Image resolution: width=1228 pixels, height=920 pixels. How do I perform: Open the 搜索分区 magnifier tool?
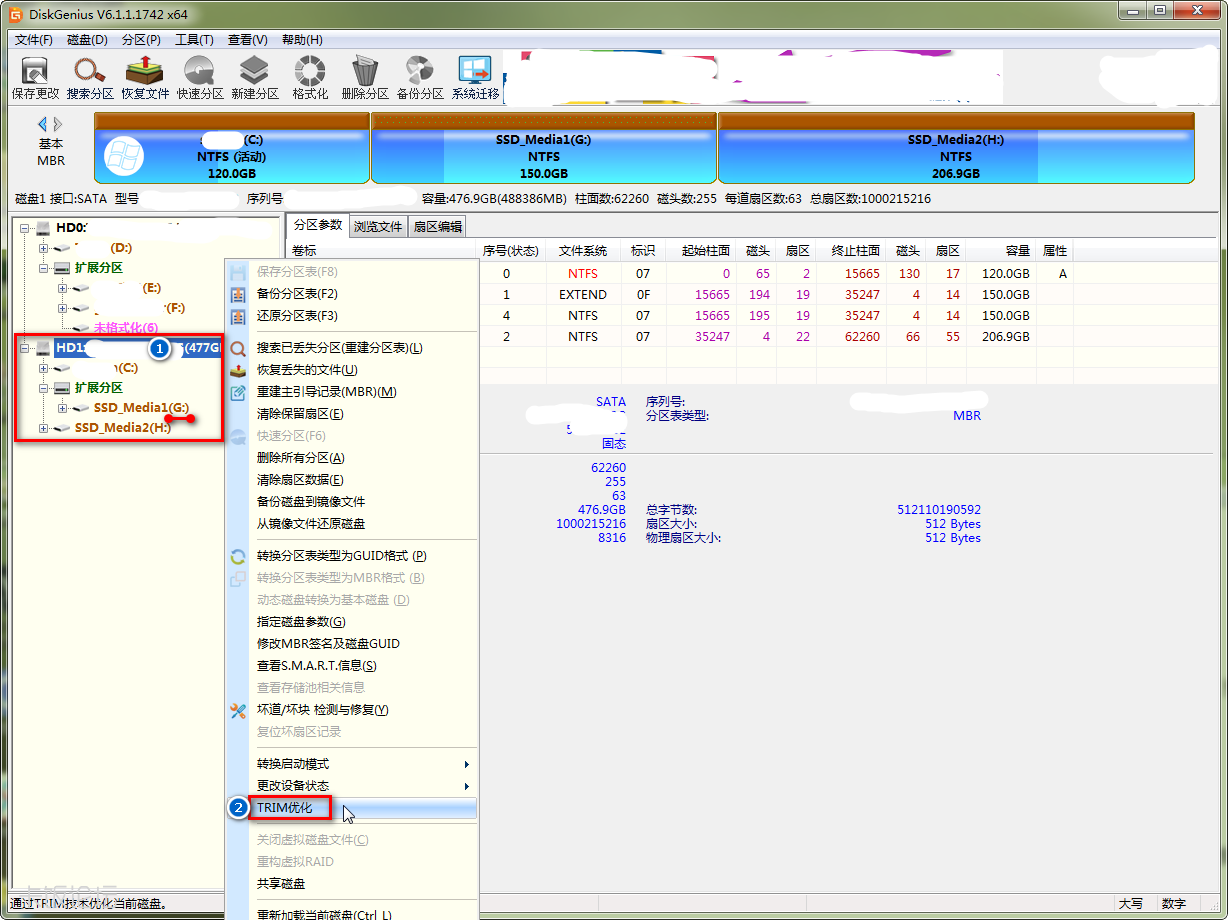(90, 78)
